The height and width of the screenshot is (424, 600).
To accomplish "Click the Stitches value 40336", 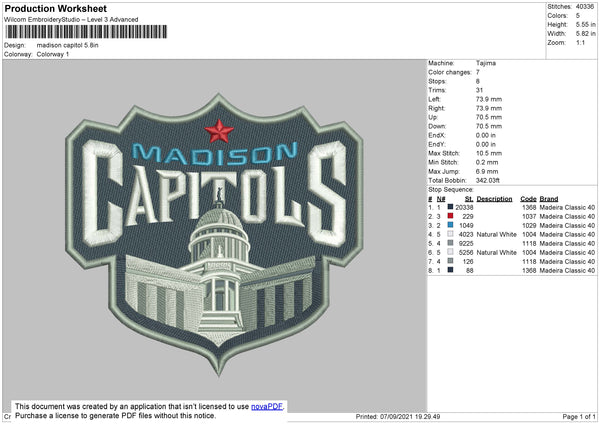I will point(585,7).
